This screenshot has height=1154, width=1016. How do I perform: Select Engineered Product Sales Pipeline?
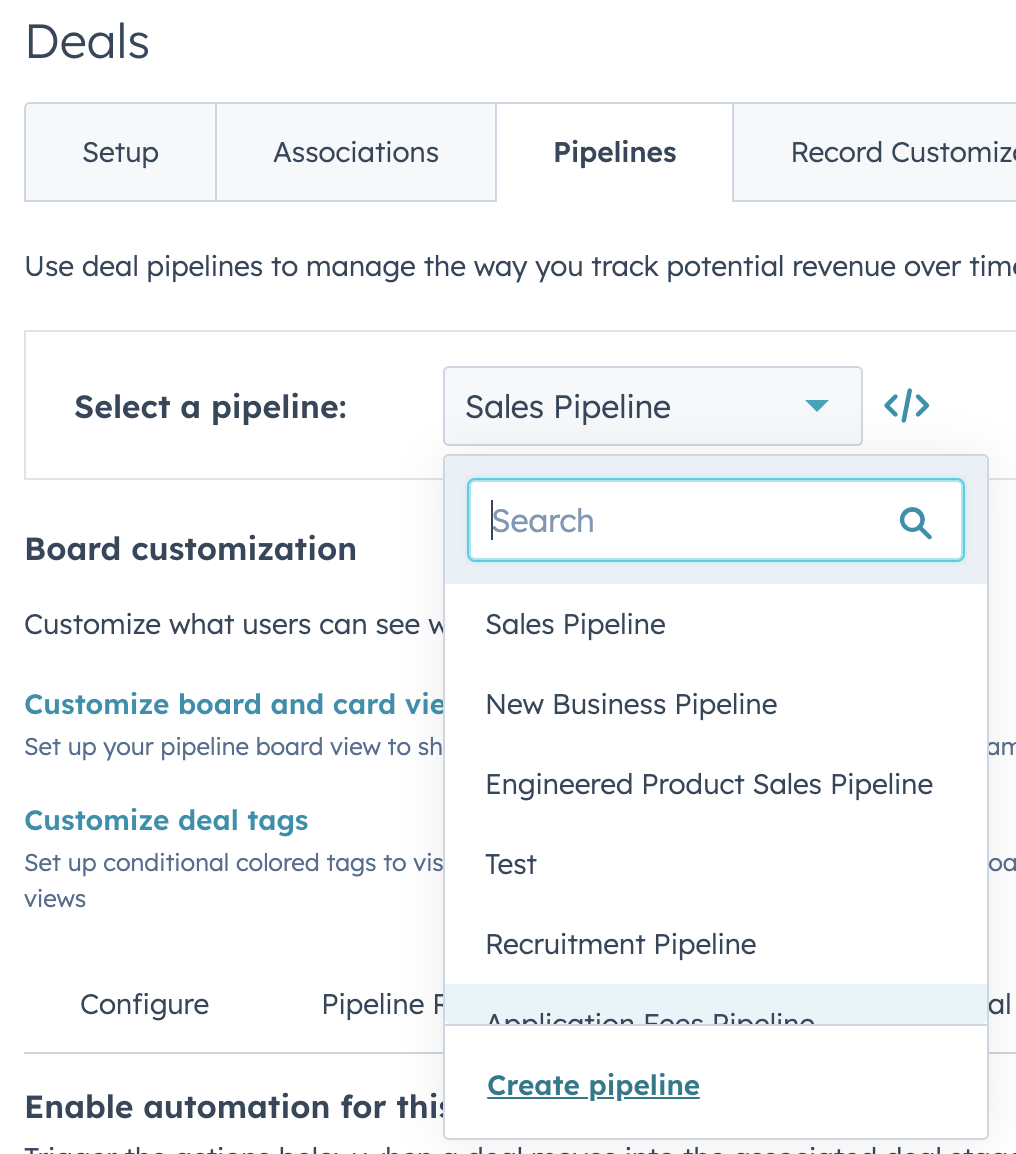coord(709,784)
